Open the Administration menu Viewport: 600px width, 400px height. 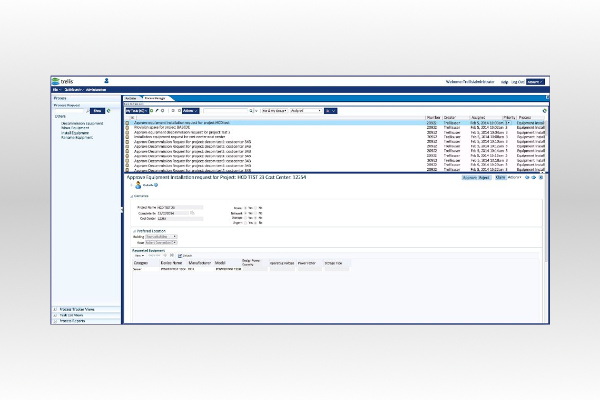(x=95, y=90)
